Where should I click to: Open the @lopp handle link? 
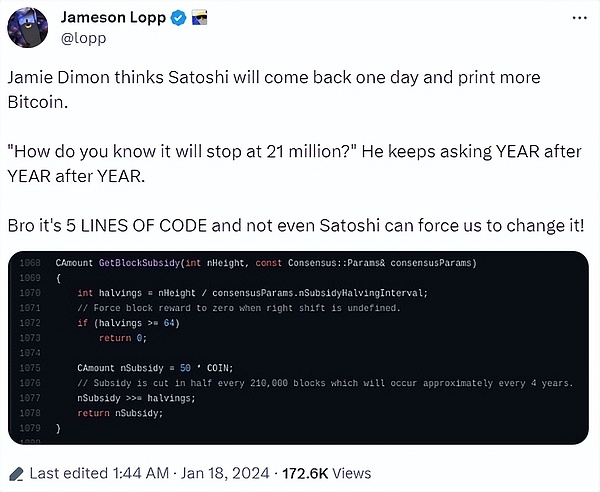(83, 38)
